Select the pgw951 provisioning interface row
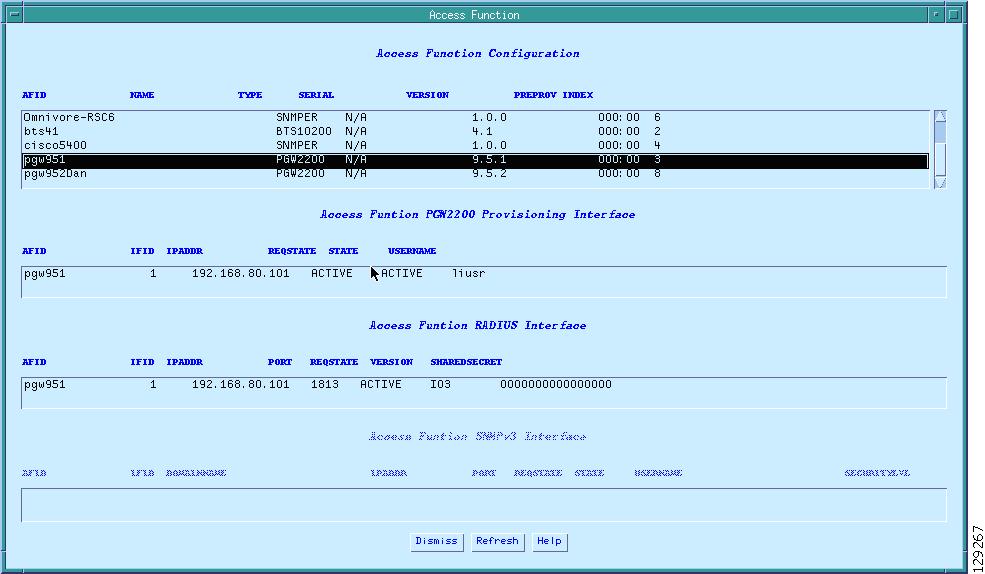The width and height of the screenshot is (985, 574). coord(484,274)
